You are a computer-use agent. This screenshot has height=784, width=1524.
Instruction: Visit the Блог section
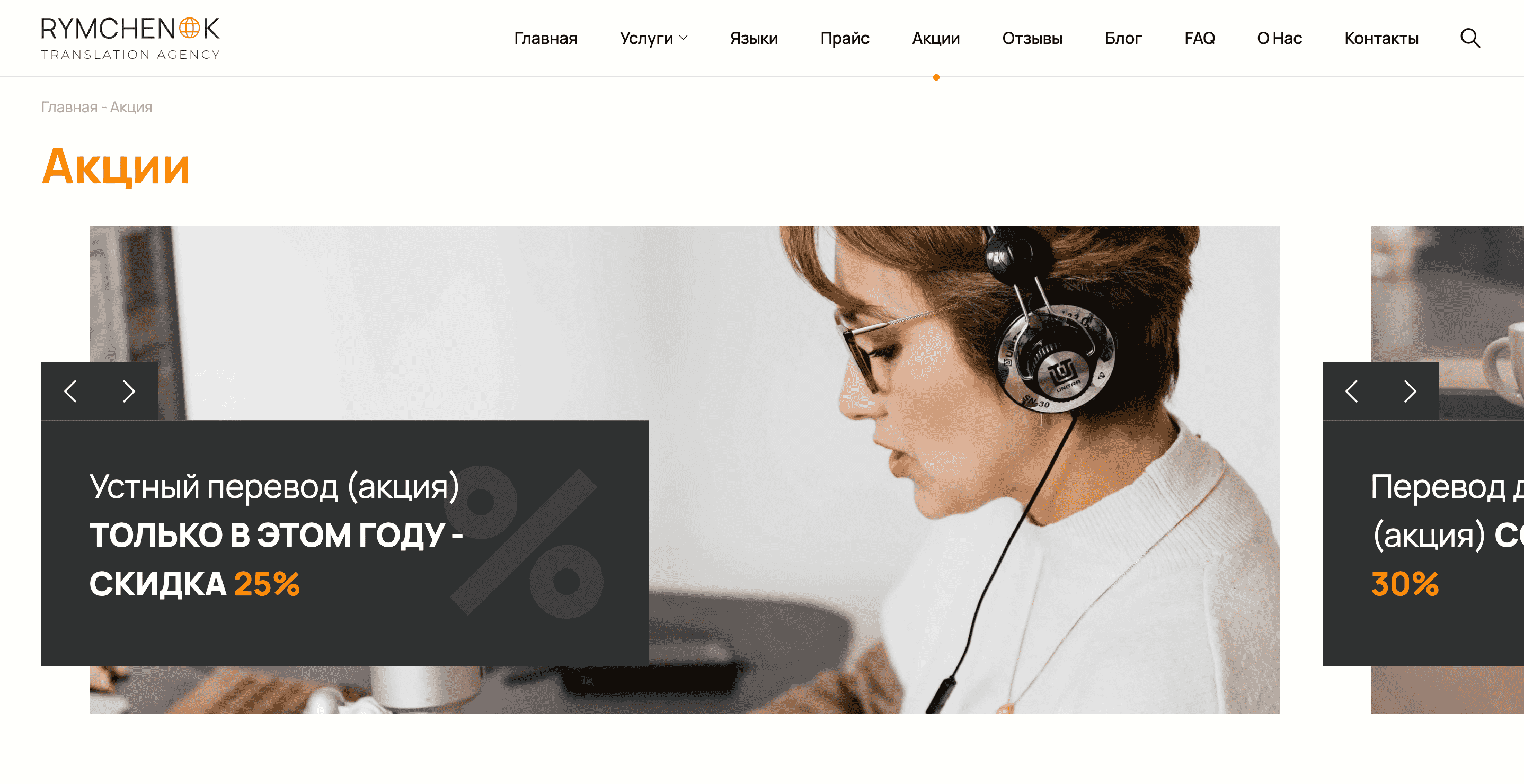pyautogui.click(x=1123, y=39)
